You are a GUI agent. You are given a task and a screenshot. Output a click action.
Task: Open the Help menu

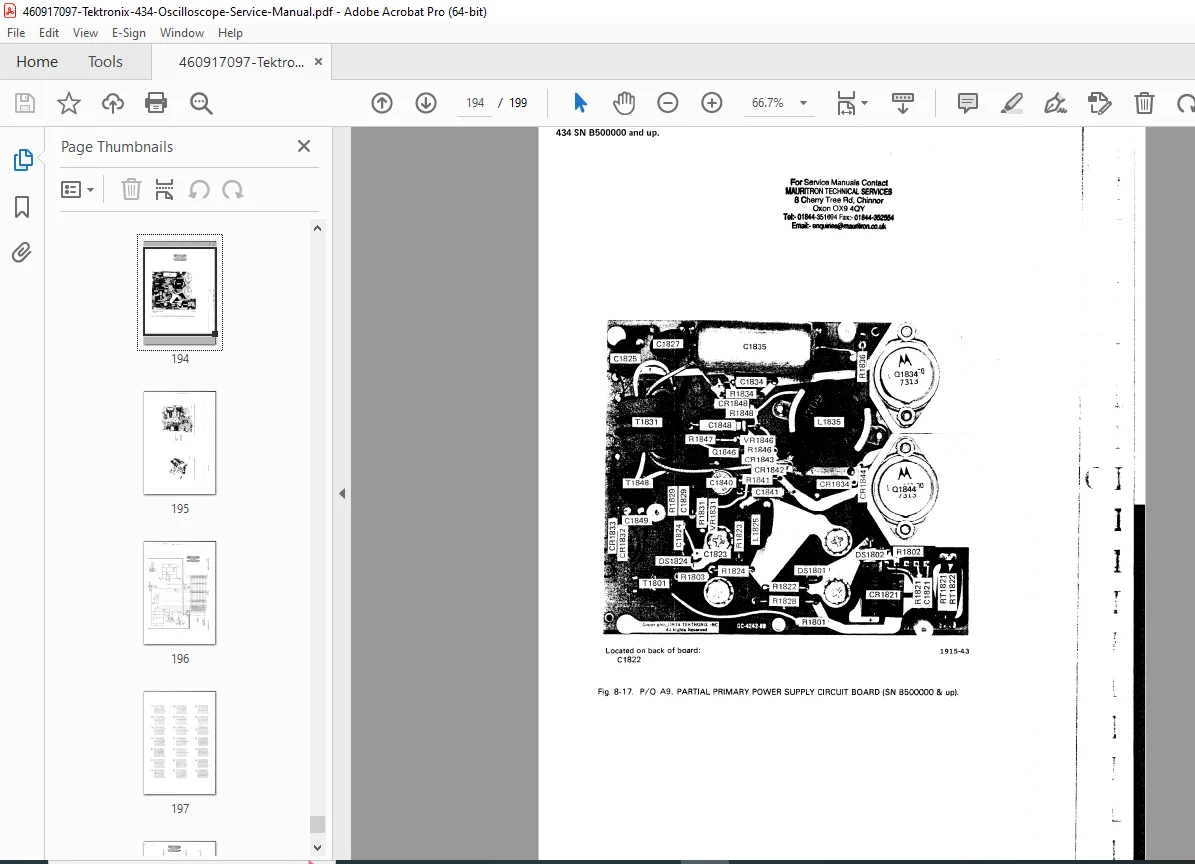(230, 33)
